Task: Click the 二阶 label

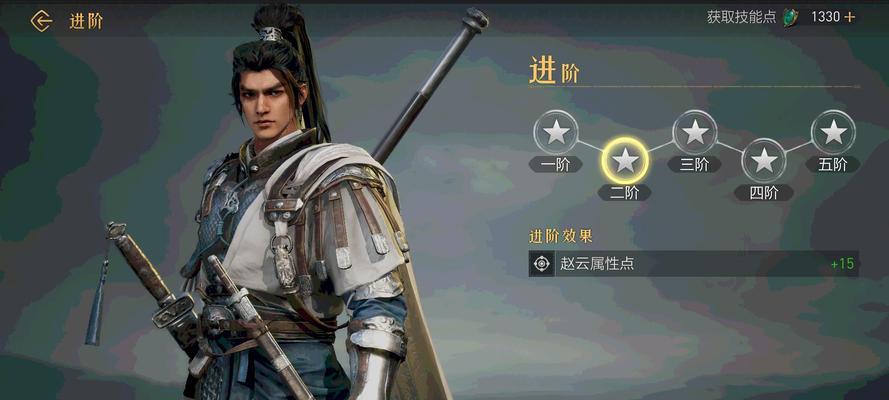Action: pos(625,193)
